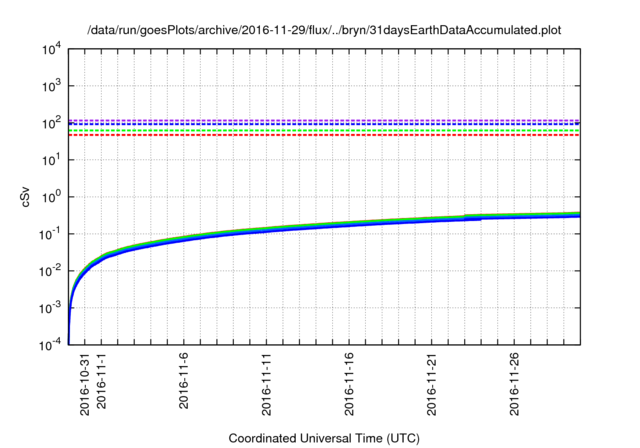
Task: Click the purple dashed threshold line
Action: [x=324, y=120]
